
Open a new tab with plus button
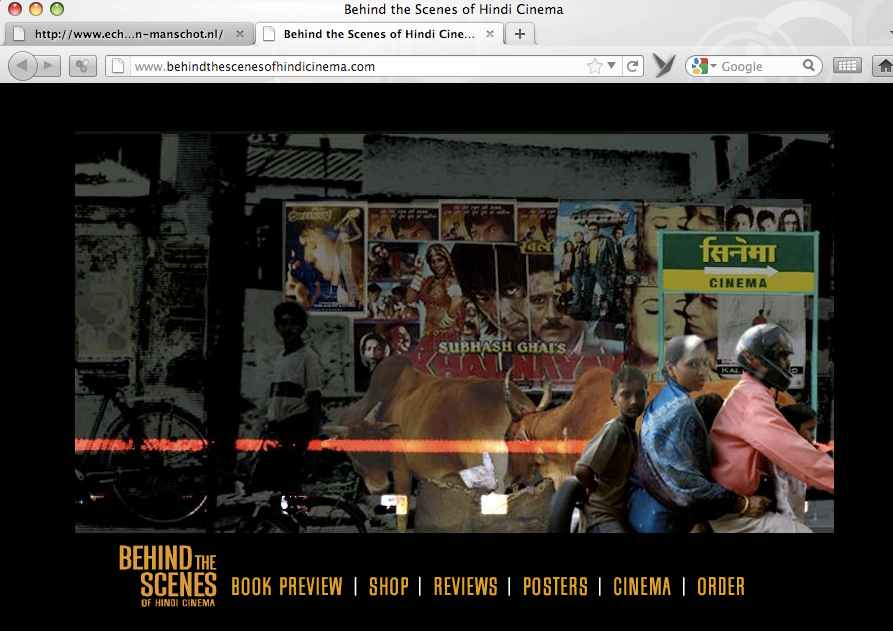click(519, 34)
